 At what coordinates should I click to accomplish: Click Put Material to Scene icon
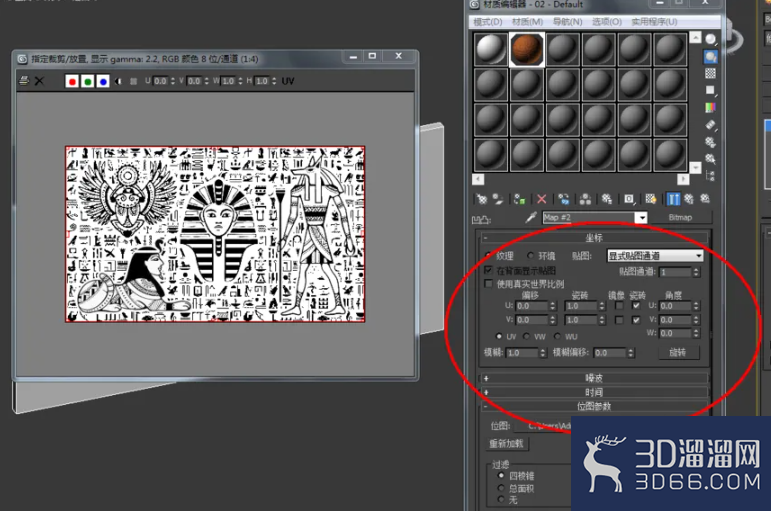498,199
